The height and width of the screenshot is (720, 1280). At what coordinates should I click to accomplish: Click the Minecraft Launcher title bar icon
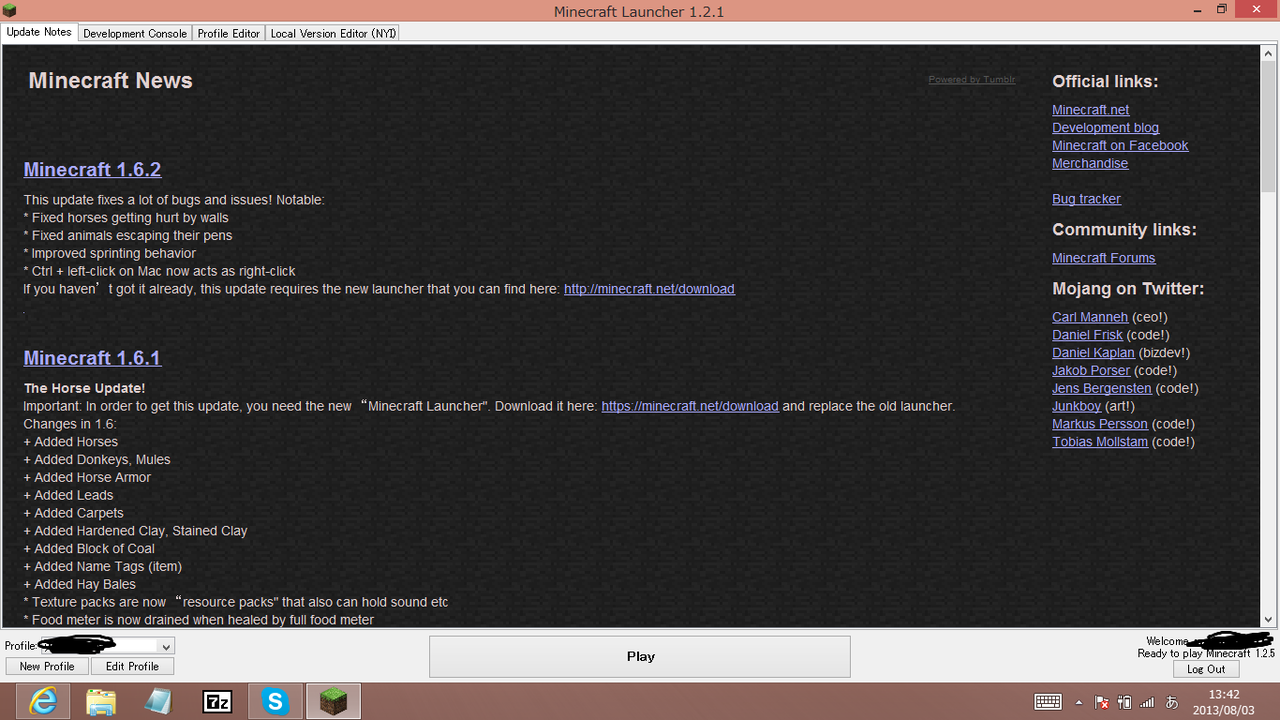[12, 11]
